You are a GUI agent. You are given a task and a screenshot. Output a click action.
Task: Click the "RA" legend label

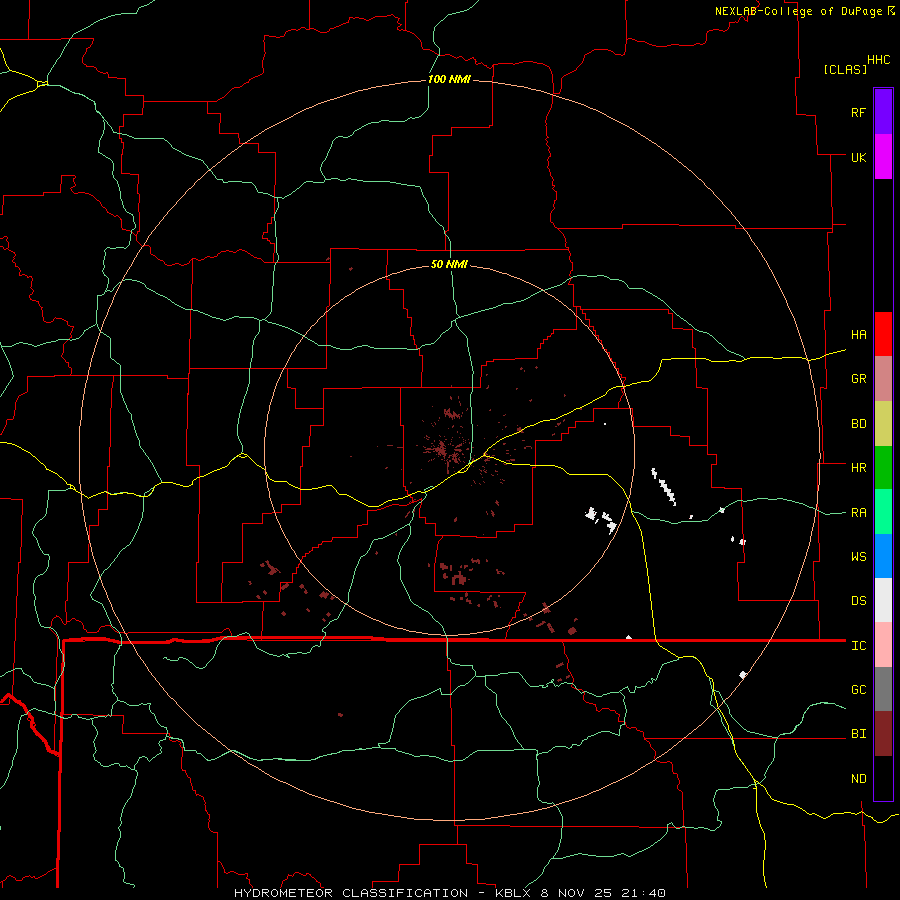click(859, 513)
